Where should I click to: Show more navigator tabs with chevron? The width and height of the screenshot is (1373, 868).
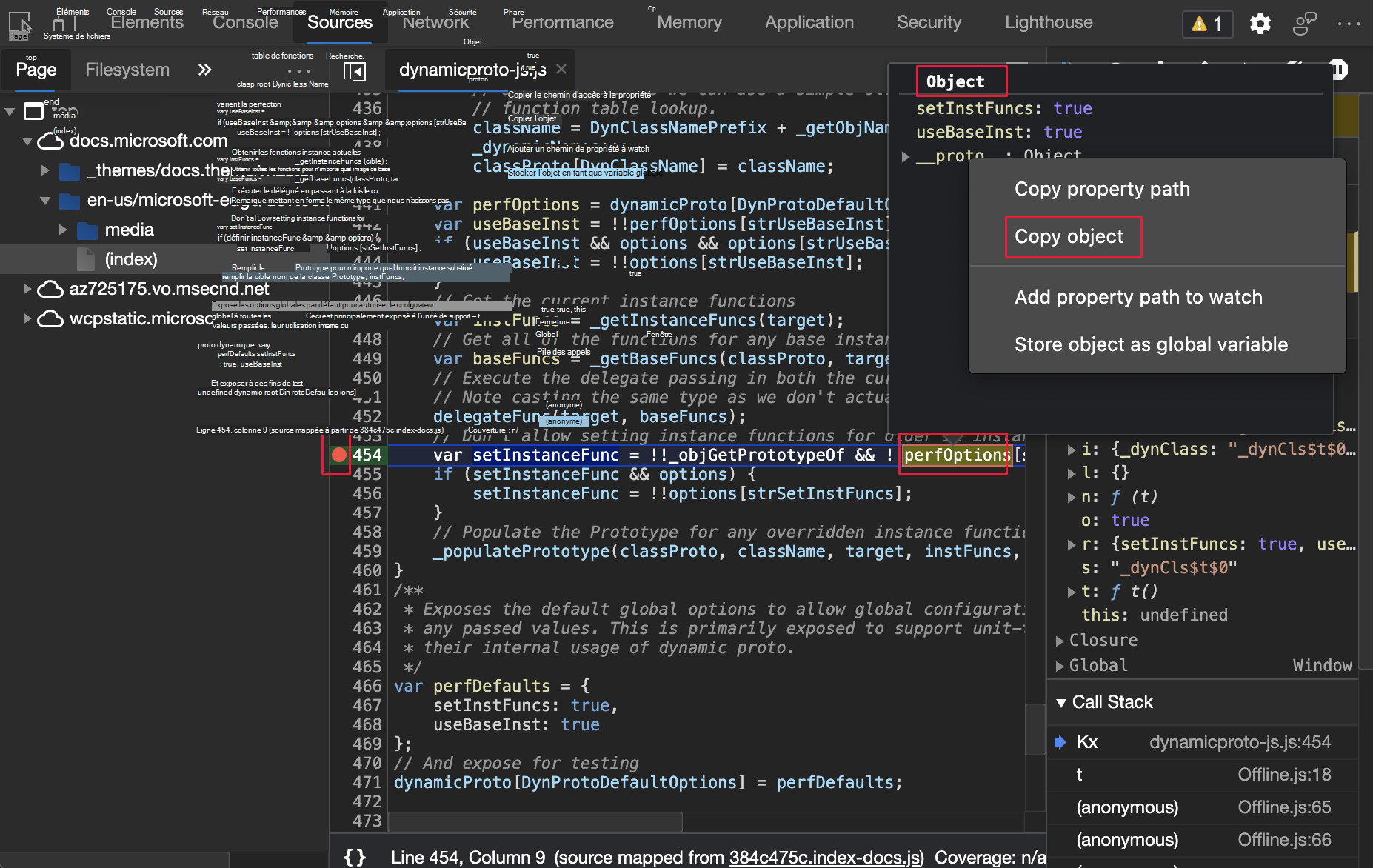click(204, 70)
